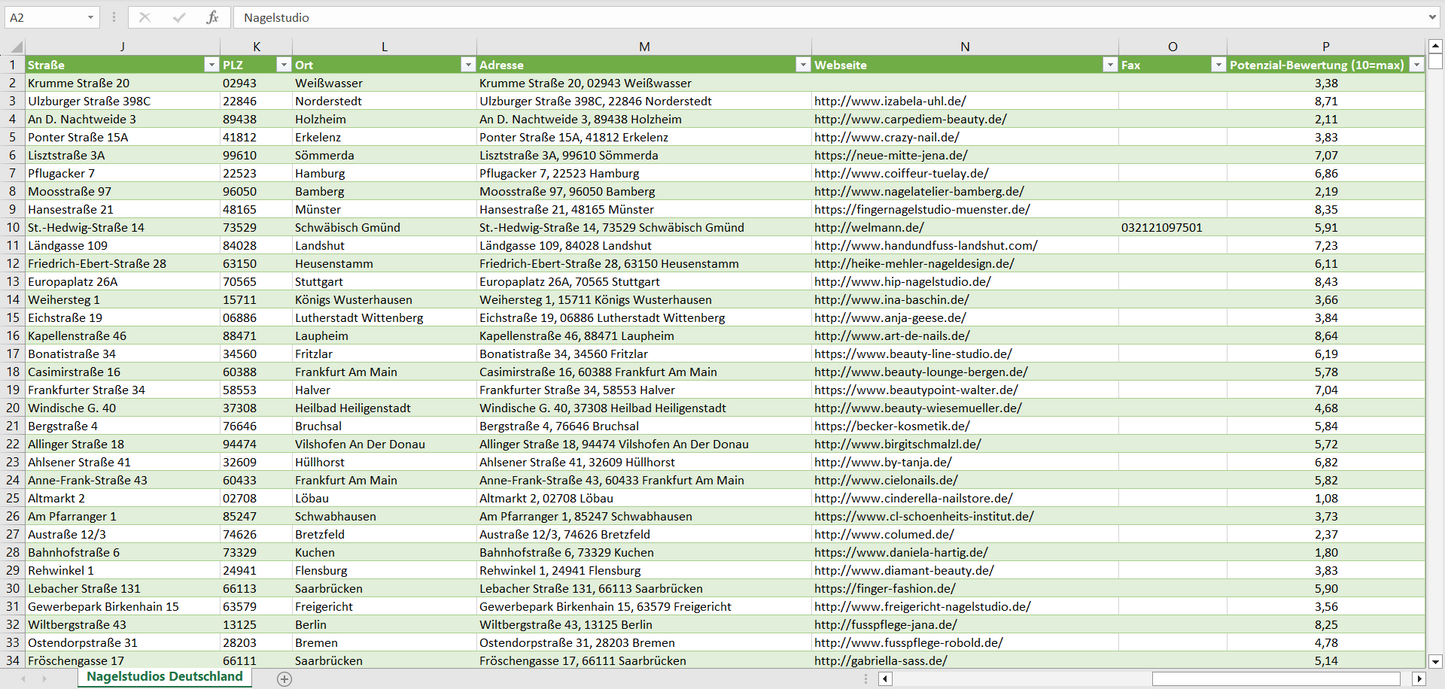Open the Straße column filter dropdown
The height and width of the screenshot is (689, 1445).
(x=211, y=65)
